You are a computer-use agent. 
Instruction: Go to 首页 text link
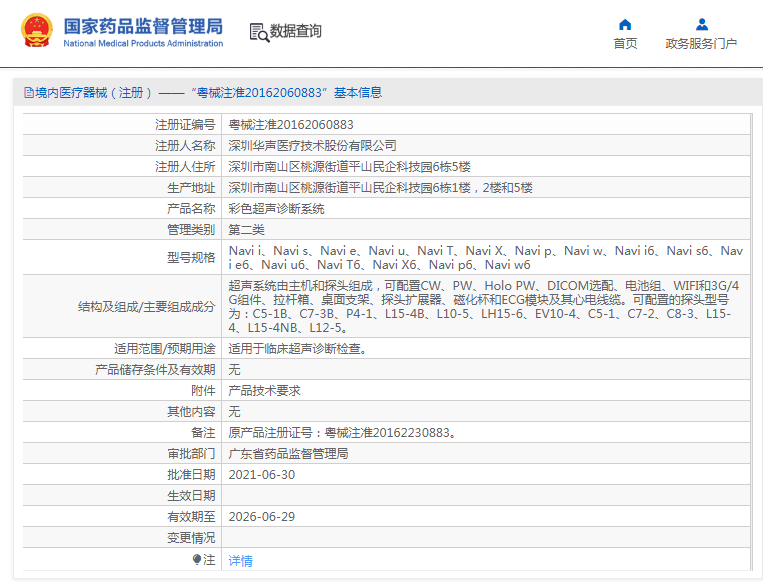click(x=625, y=44)
